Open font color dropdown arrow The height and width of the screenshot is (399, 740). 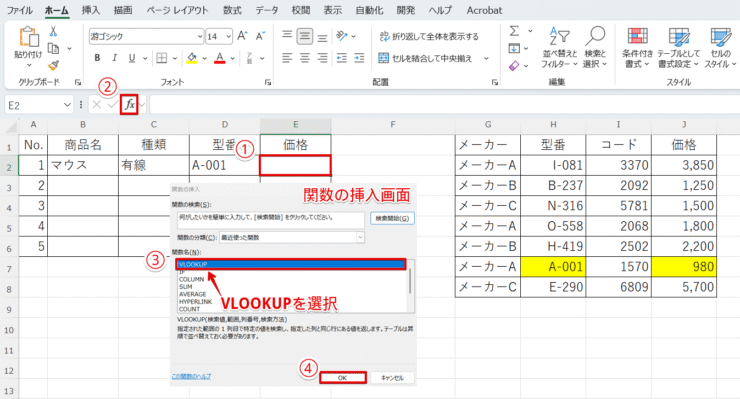click(233, 59)
